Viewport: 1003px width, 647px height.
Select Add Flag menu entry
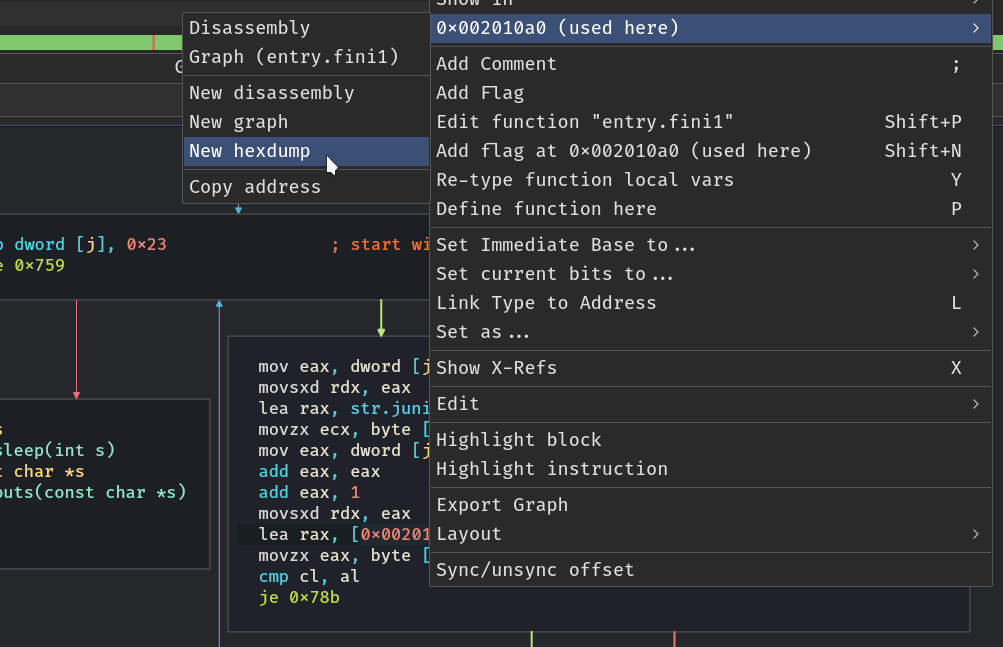click(x=480, y=93)
